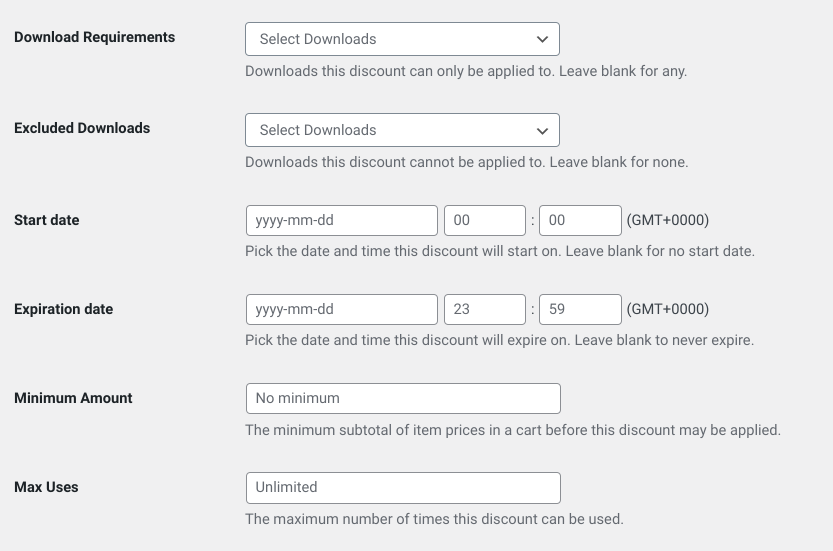Open the Download Requirements select box
833x551 pixels.
[x=390, y=39]
